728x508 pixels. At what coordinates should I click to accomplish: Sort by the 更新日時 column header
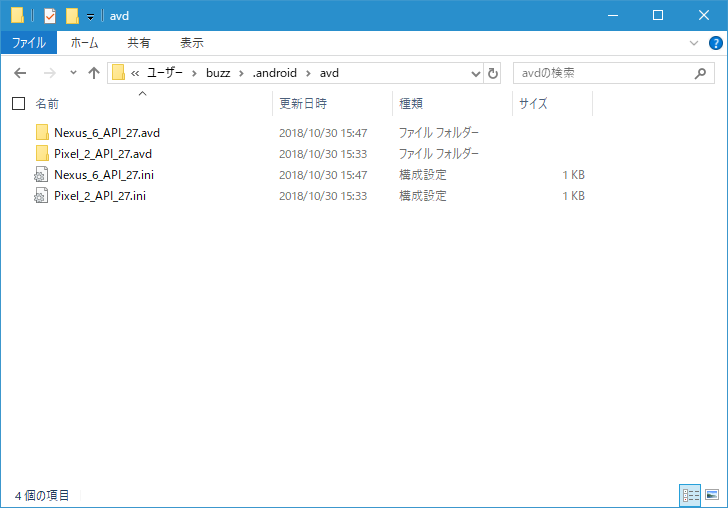[303, 103]
